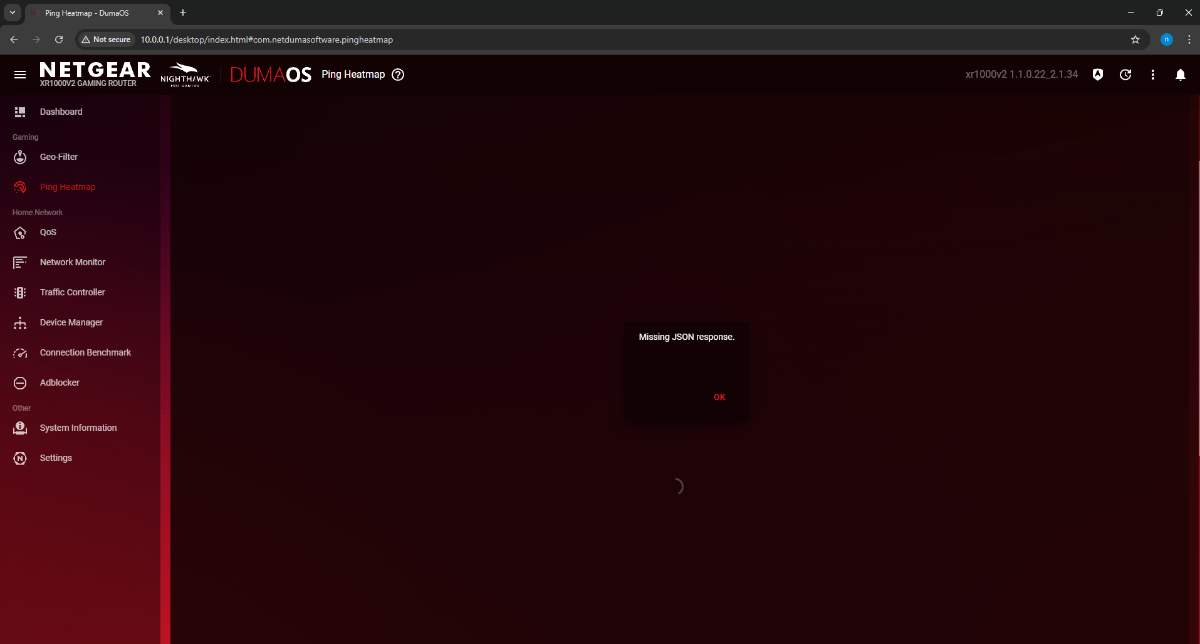
Task: Click the Network Monitor sidebar icon
Action: (20, 262)
